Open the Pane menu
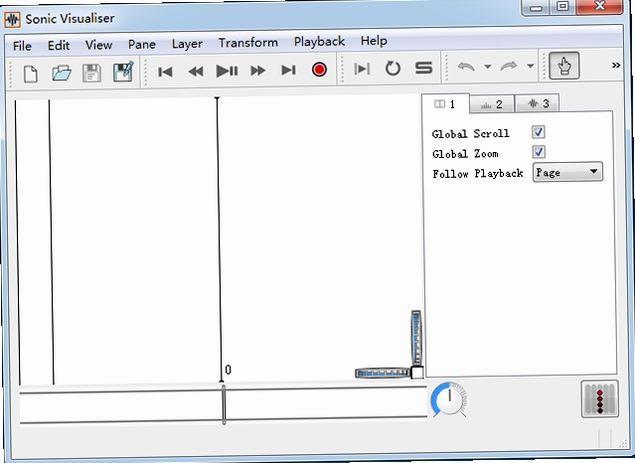 (142, 44)
